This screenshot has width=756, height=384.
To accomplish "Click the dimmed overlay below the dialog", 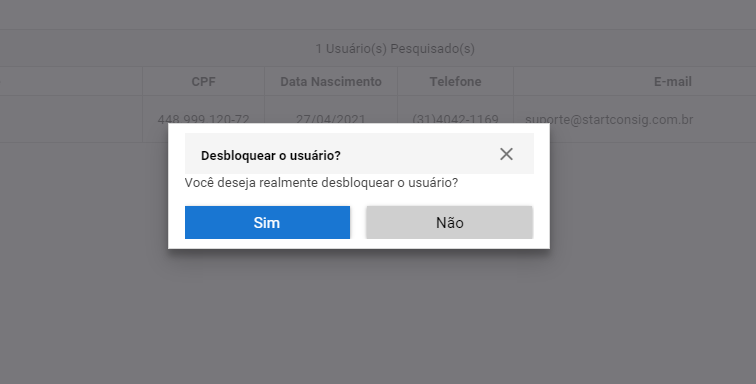I will point(359,314).
